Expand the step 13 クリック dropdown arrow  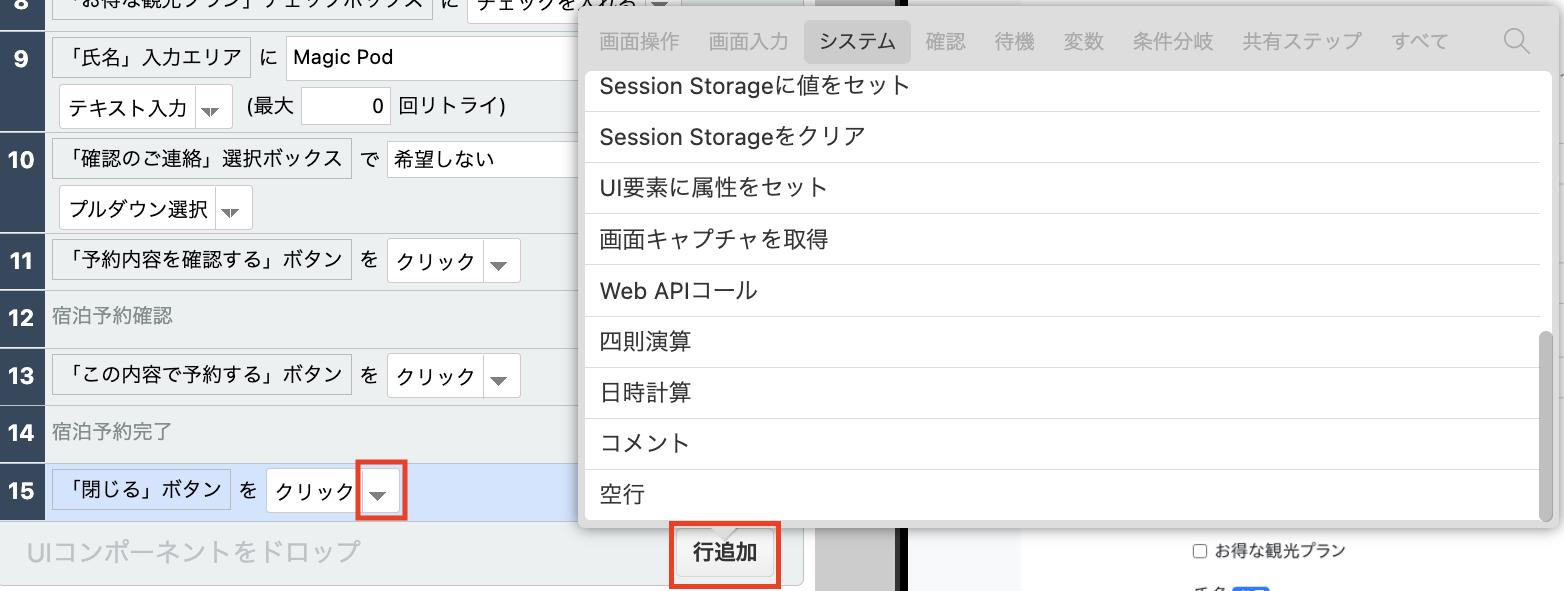pyautogui.click(x=501, y=377)
